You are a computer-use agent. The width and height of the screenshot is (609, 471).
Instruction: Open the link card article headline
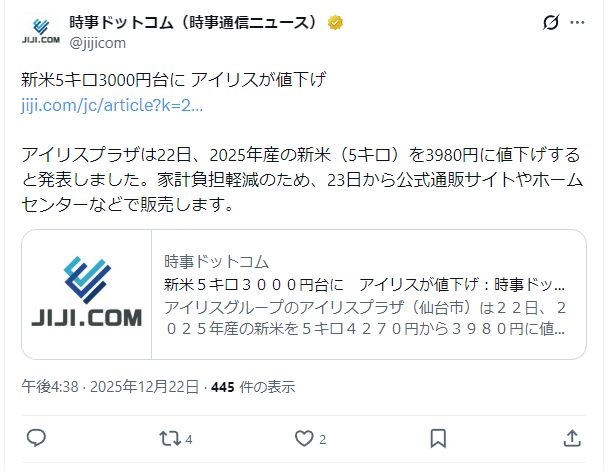pyautogui.click(x=364, y=285)
